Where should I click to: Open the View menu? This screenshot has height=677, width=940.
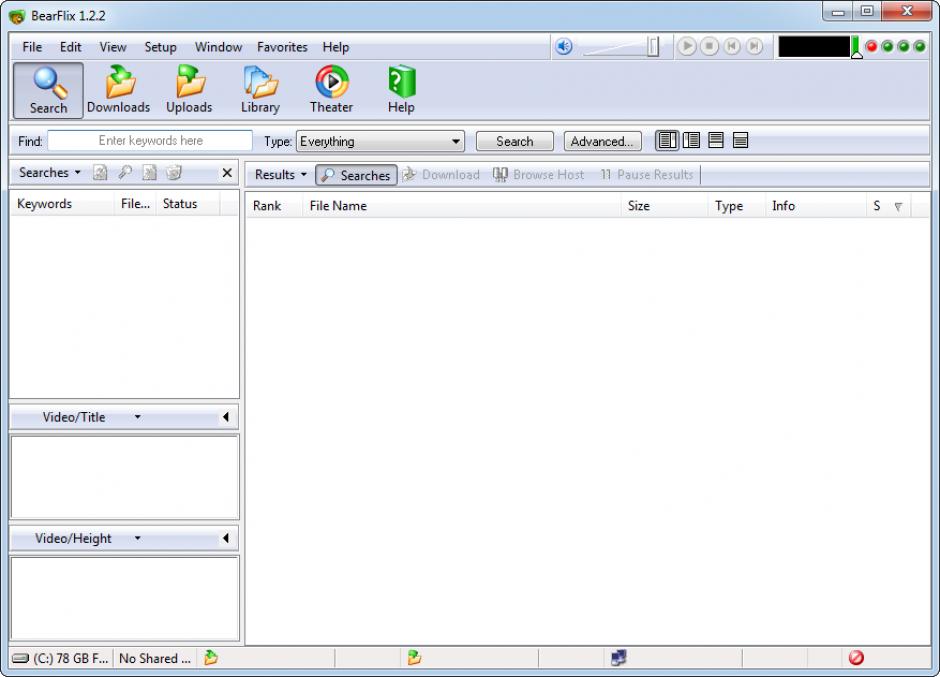[x=113, y=47]
